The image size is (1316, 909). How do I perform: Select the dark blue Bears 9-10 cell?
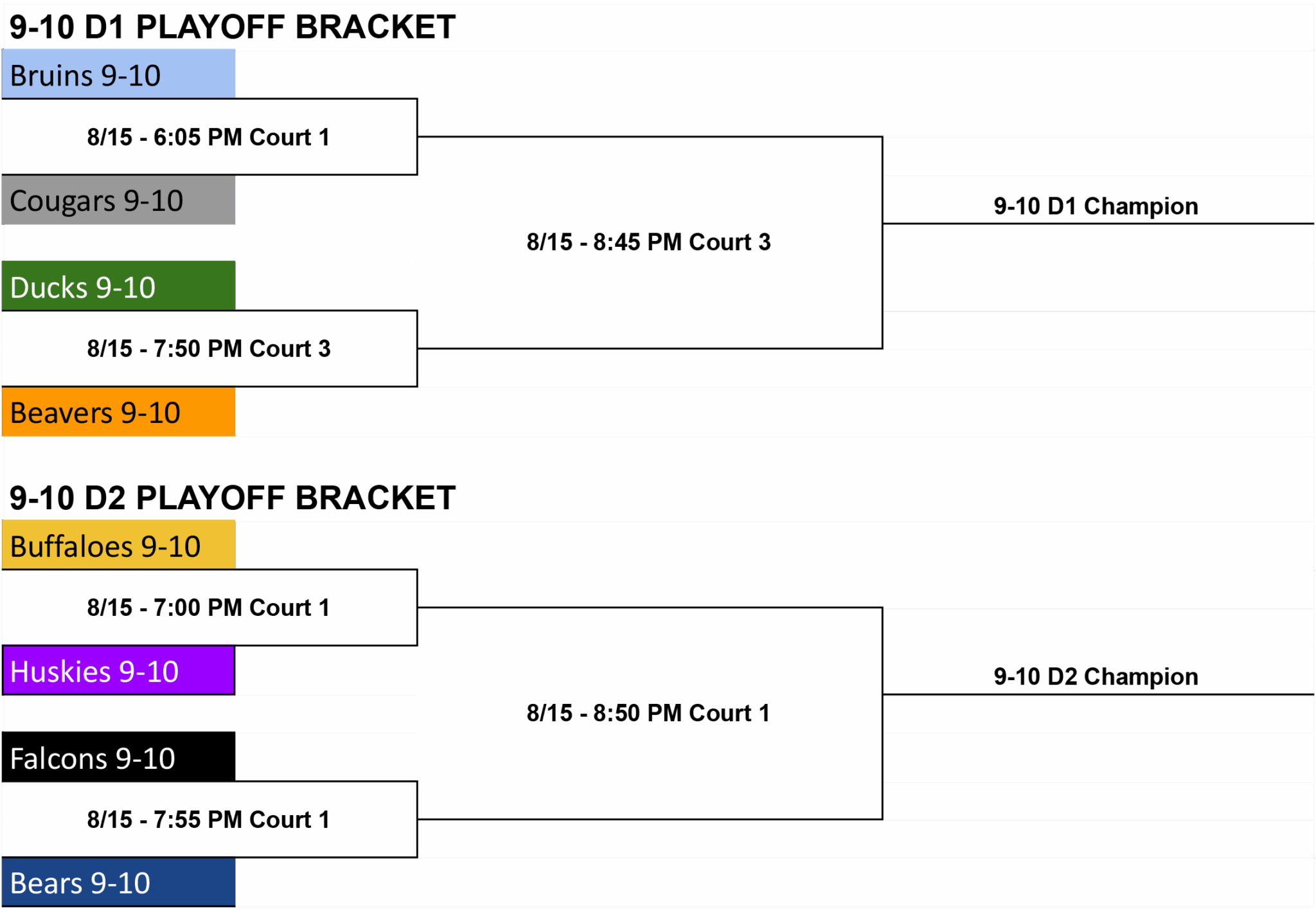tap(118, 882)
